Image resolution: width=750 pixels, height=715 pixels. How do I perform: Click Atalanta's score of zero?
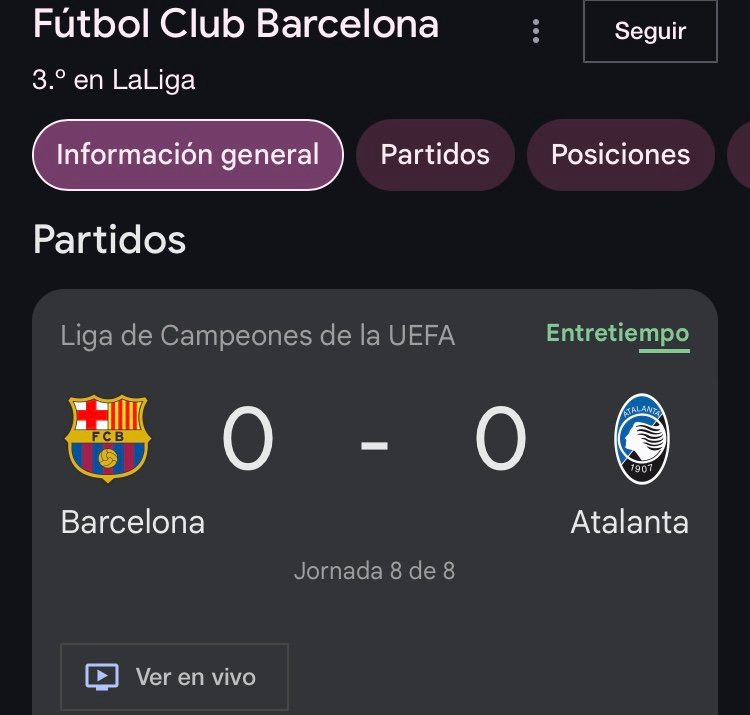pyautogui.click(x=500, y=438)
